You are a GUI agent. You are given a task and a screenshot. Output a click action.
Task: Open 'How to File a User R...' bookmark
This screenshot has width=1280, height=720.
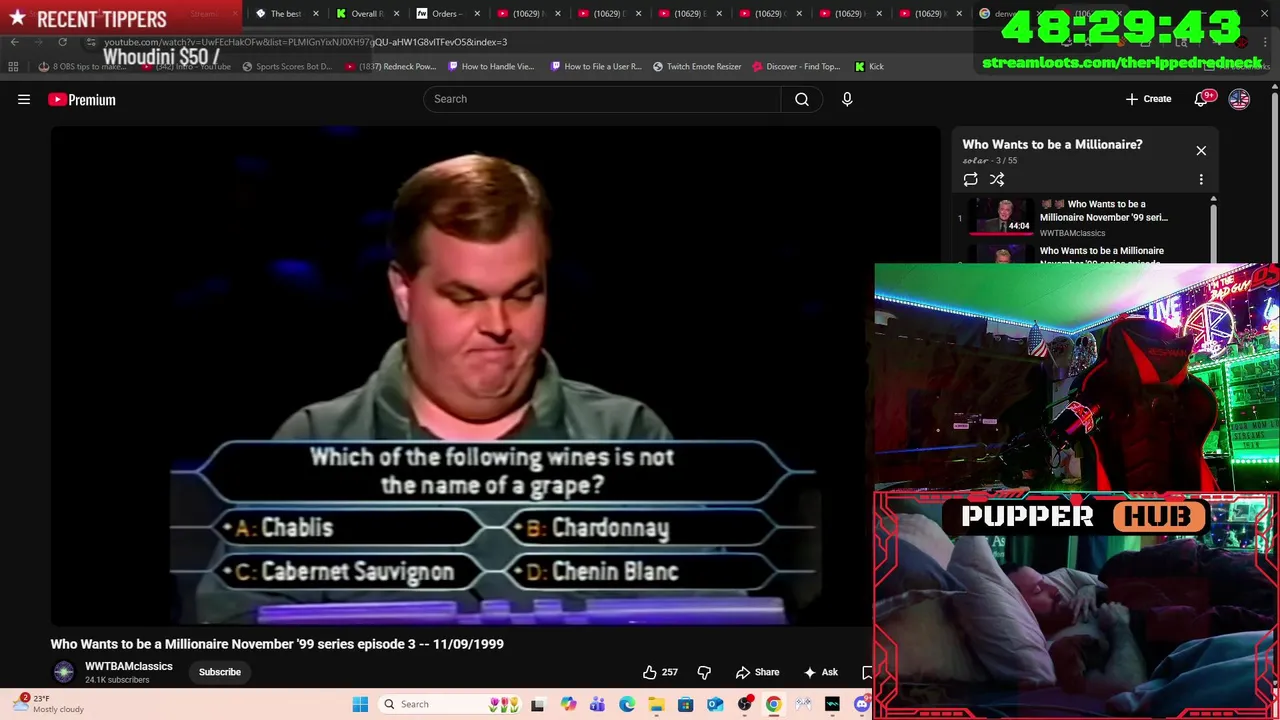click(x=596, y=66)
